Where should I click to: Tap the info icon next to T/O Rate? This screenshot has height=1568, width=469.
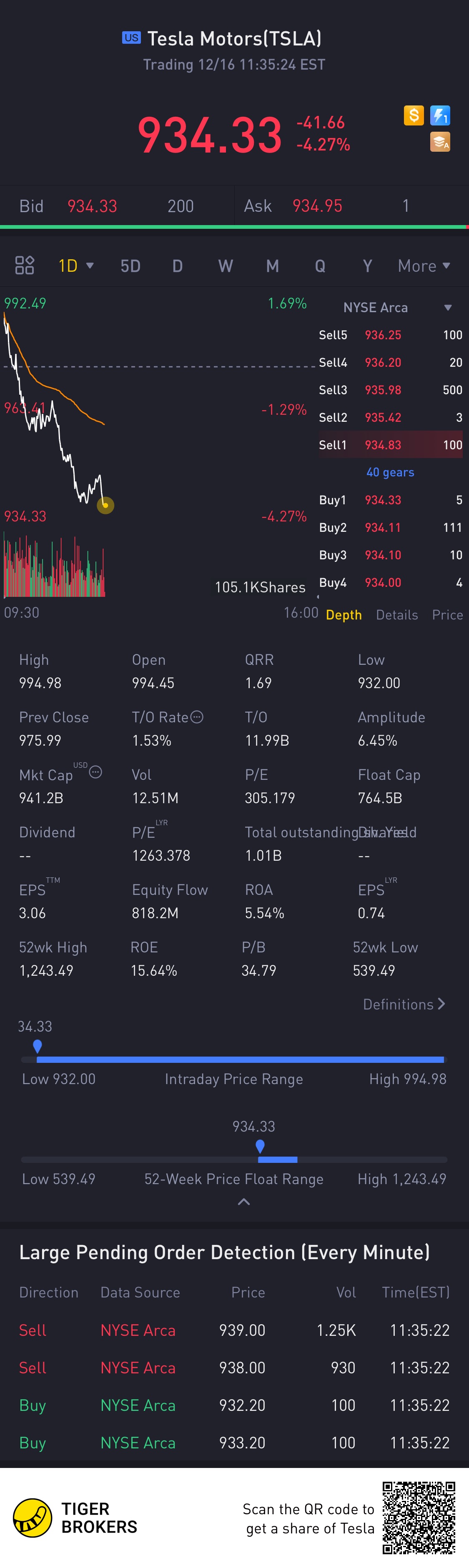coord(197,717)
